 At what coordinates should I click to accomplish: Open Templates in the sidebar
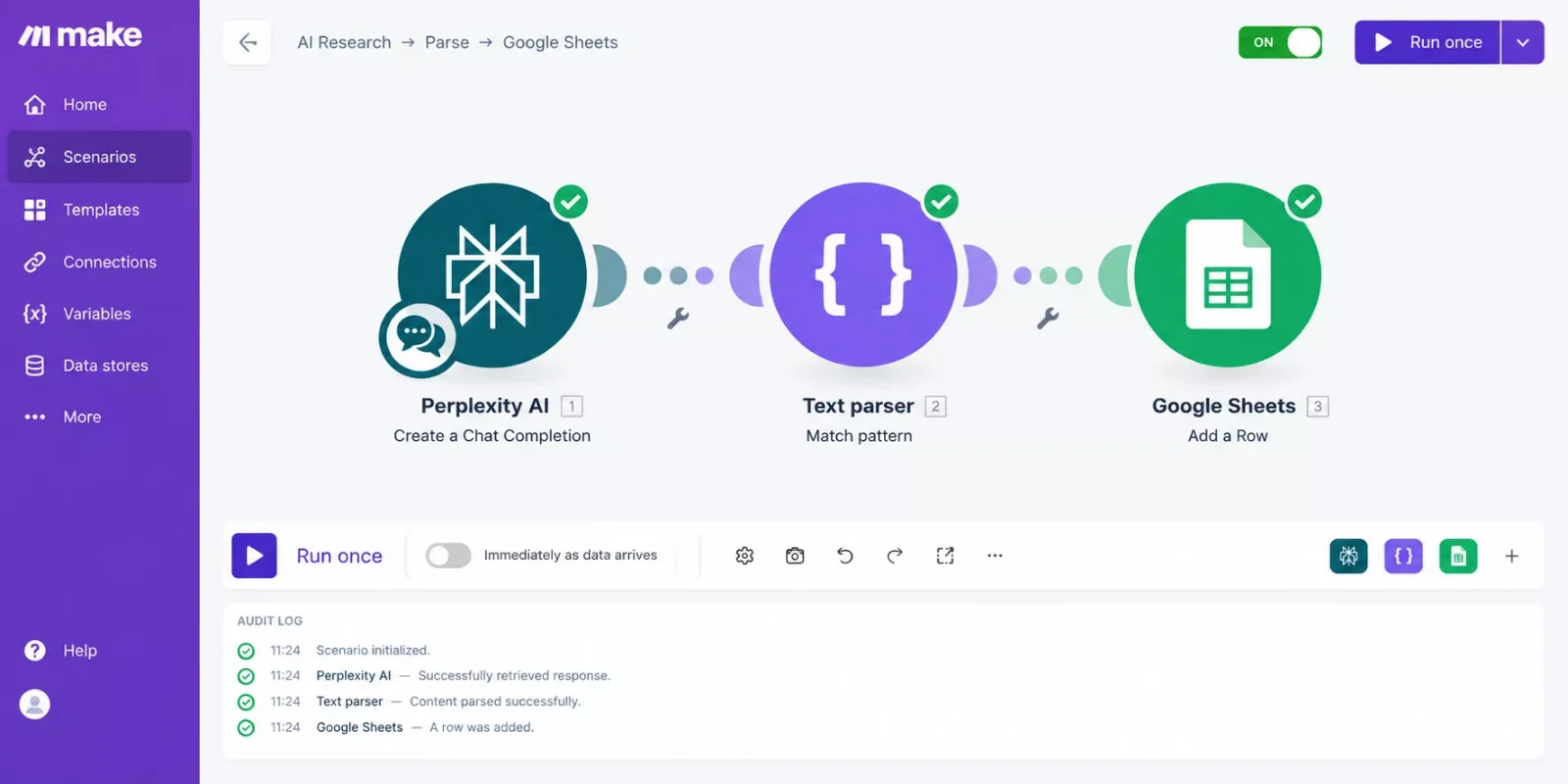(x=99, y=210)
